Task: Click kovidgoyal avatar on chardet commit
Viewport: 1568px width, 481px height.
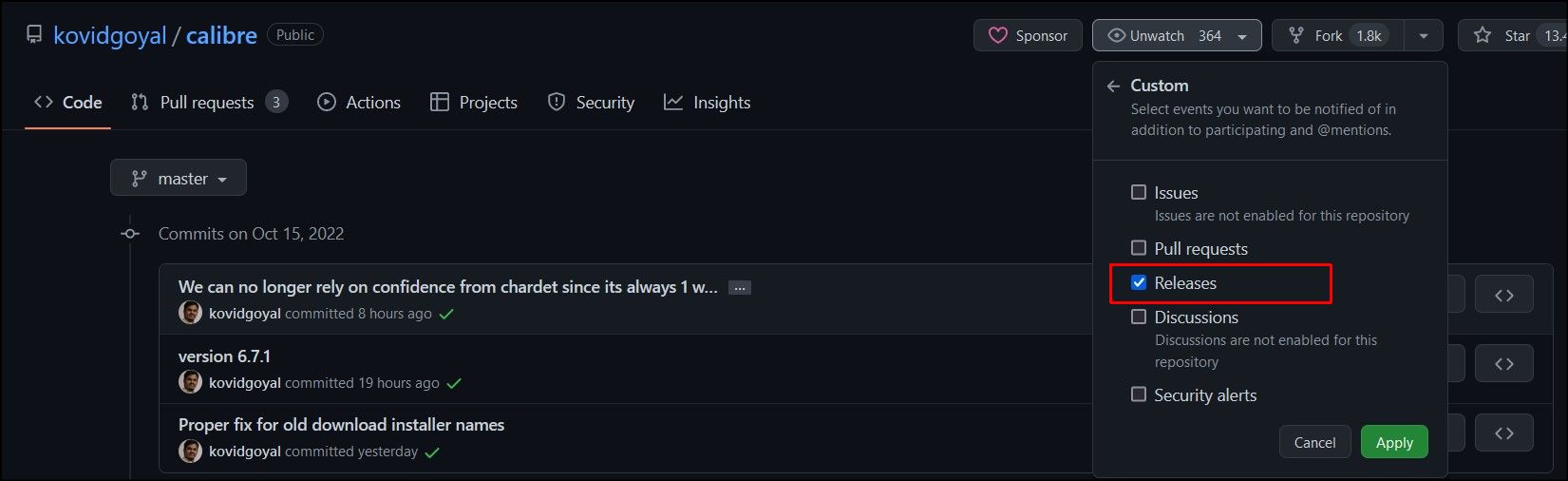Action: [190, 313]
